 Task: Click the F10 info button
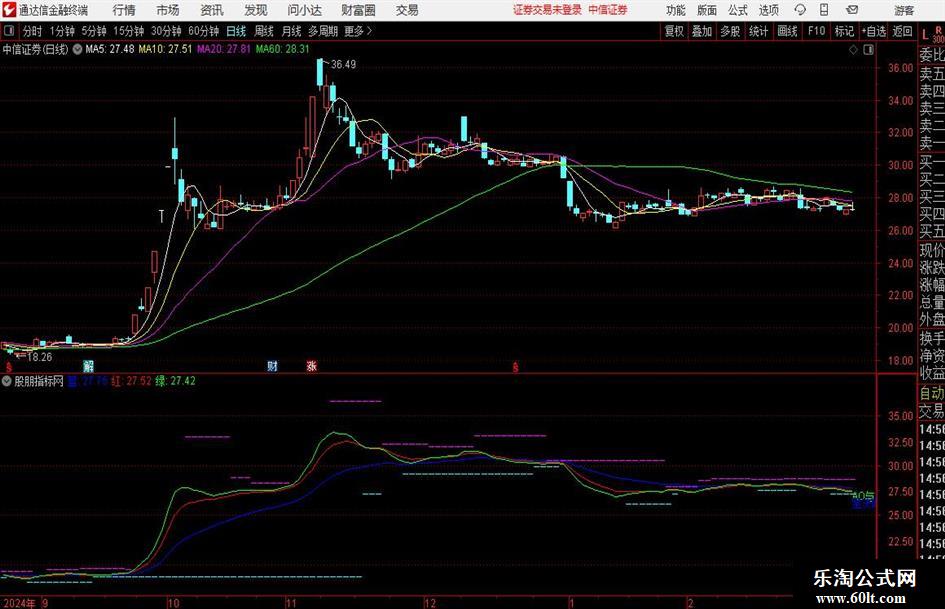coord(816,31)
